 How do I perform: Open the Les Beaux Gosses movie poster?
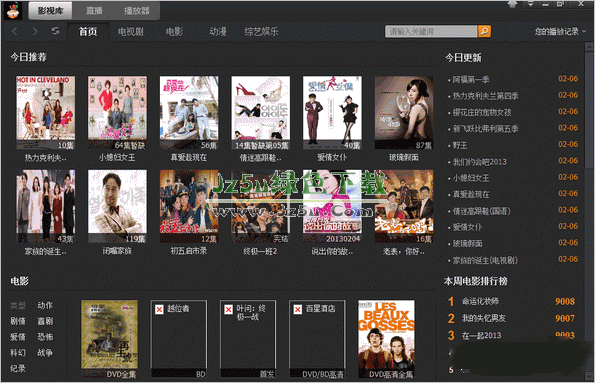pos(386,339)
